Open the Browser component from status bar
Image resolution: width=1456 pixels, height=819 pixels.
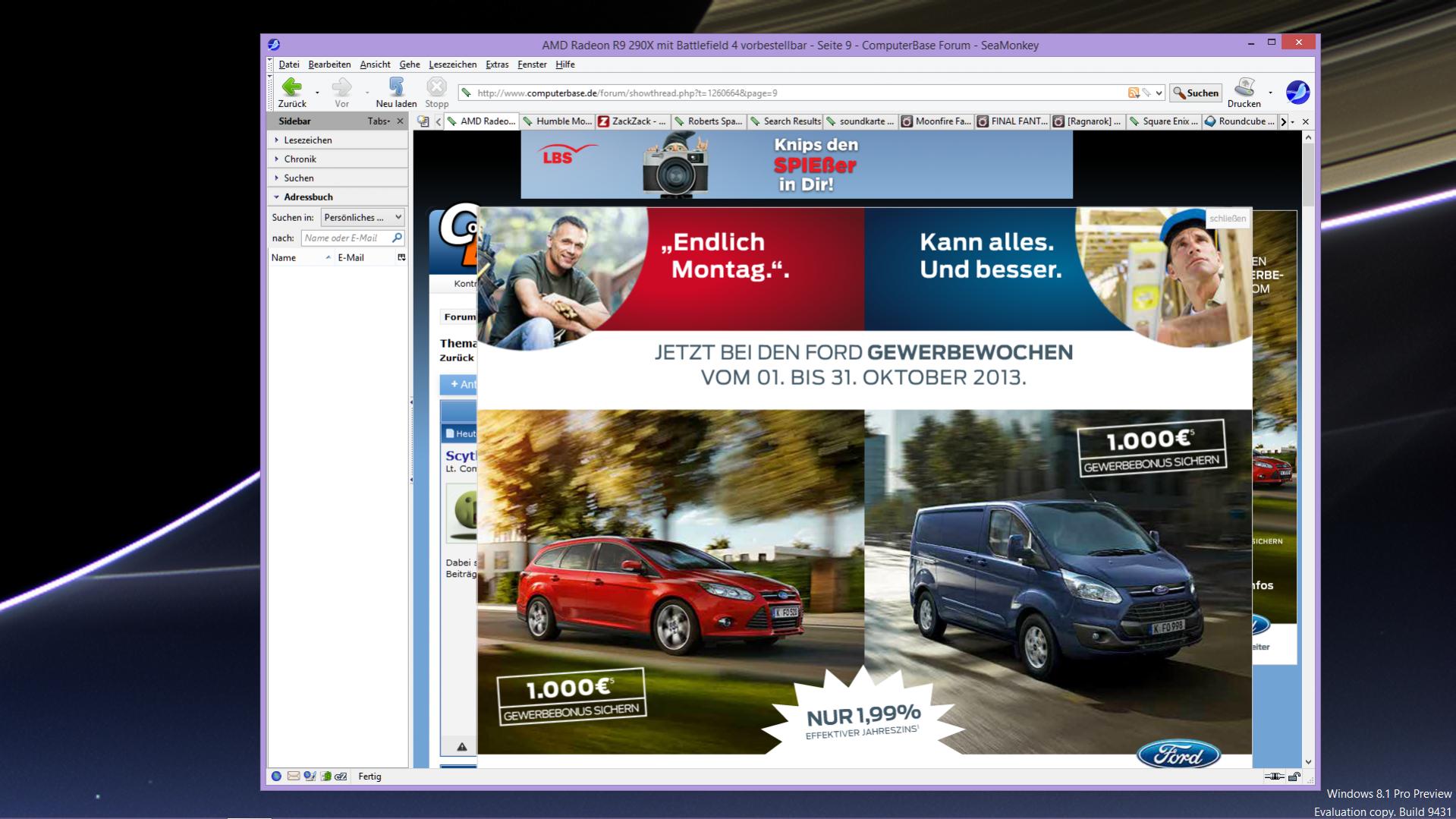click(276, 776)
